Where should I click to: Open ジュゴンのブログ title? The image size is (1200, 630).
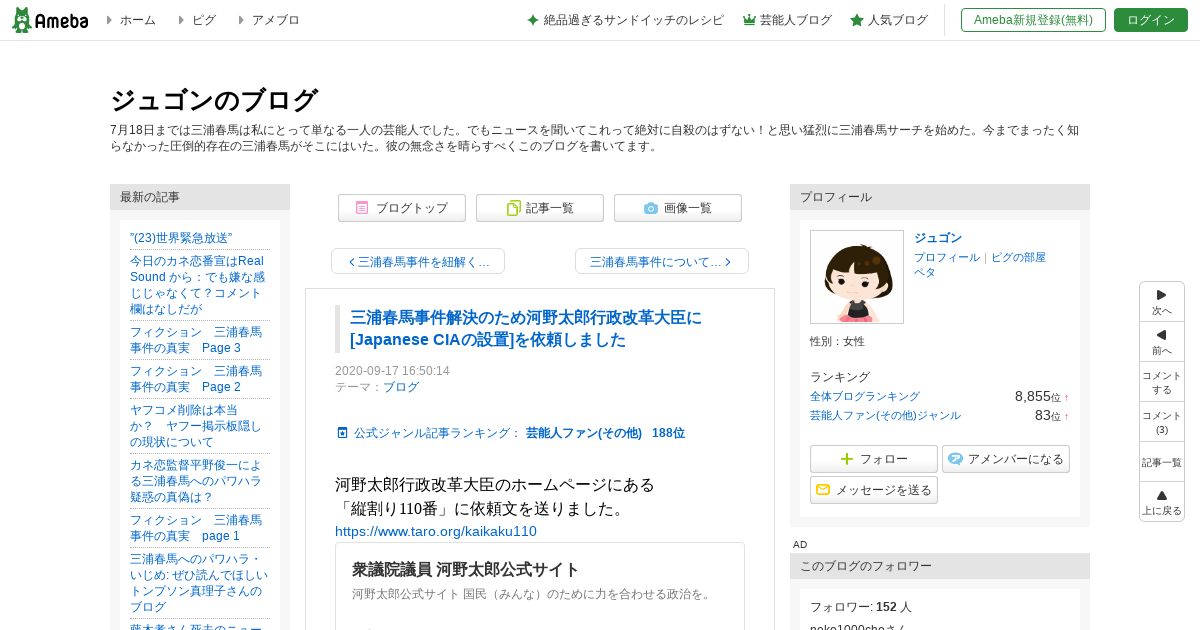(x=214, y=100)
